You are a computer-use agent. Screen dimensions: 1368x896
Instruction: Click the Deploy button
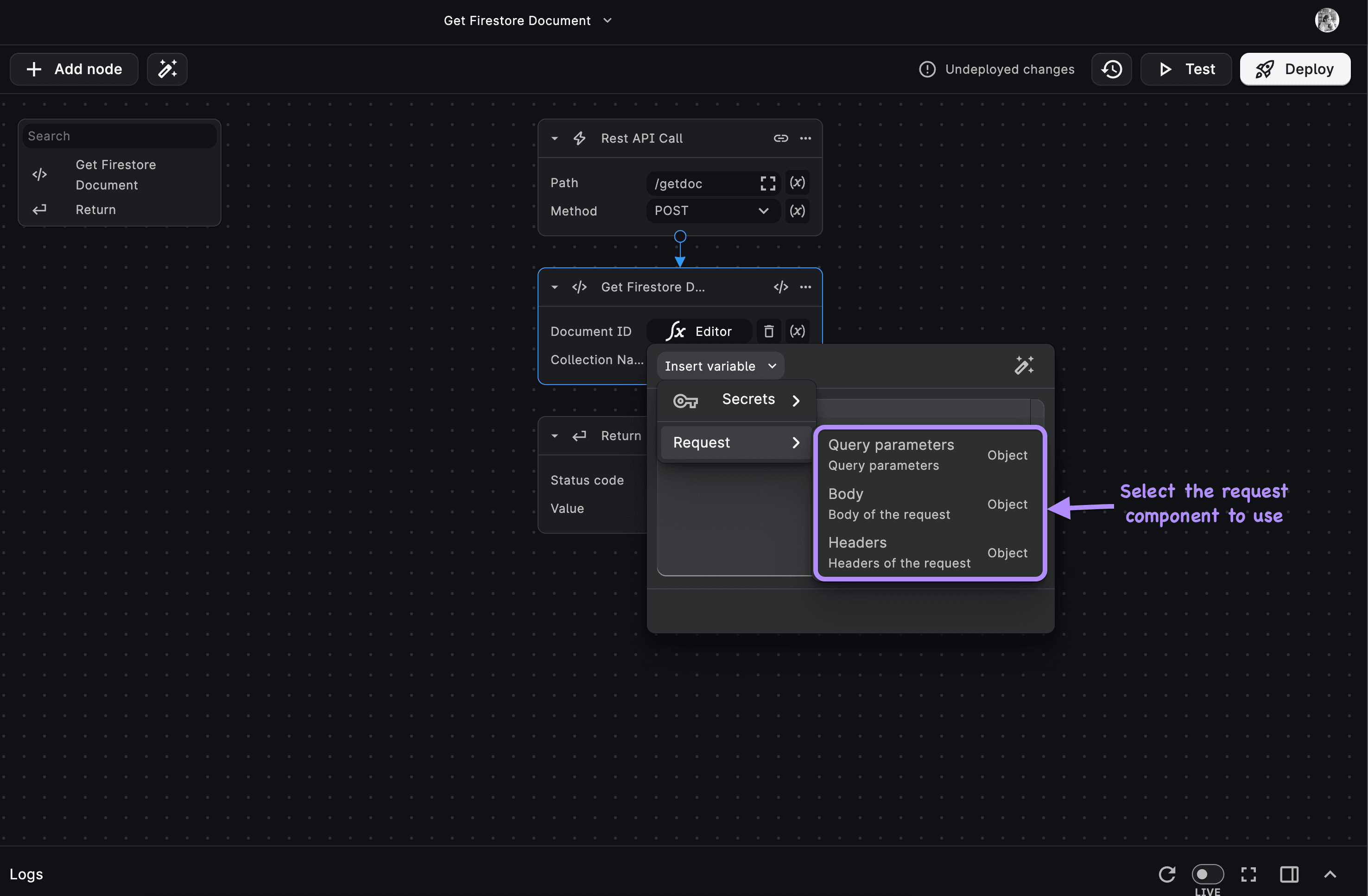coord(1294,69)
